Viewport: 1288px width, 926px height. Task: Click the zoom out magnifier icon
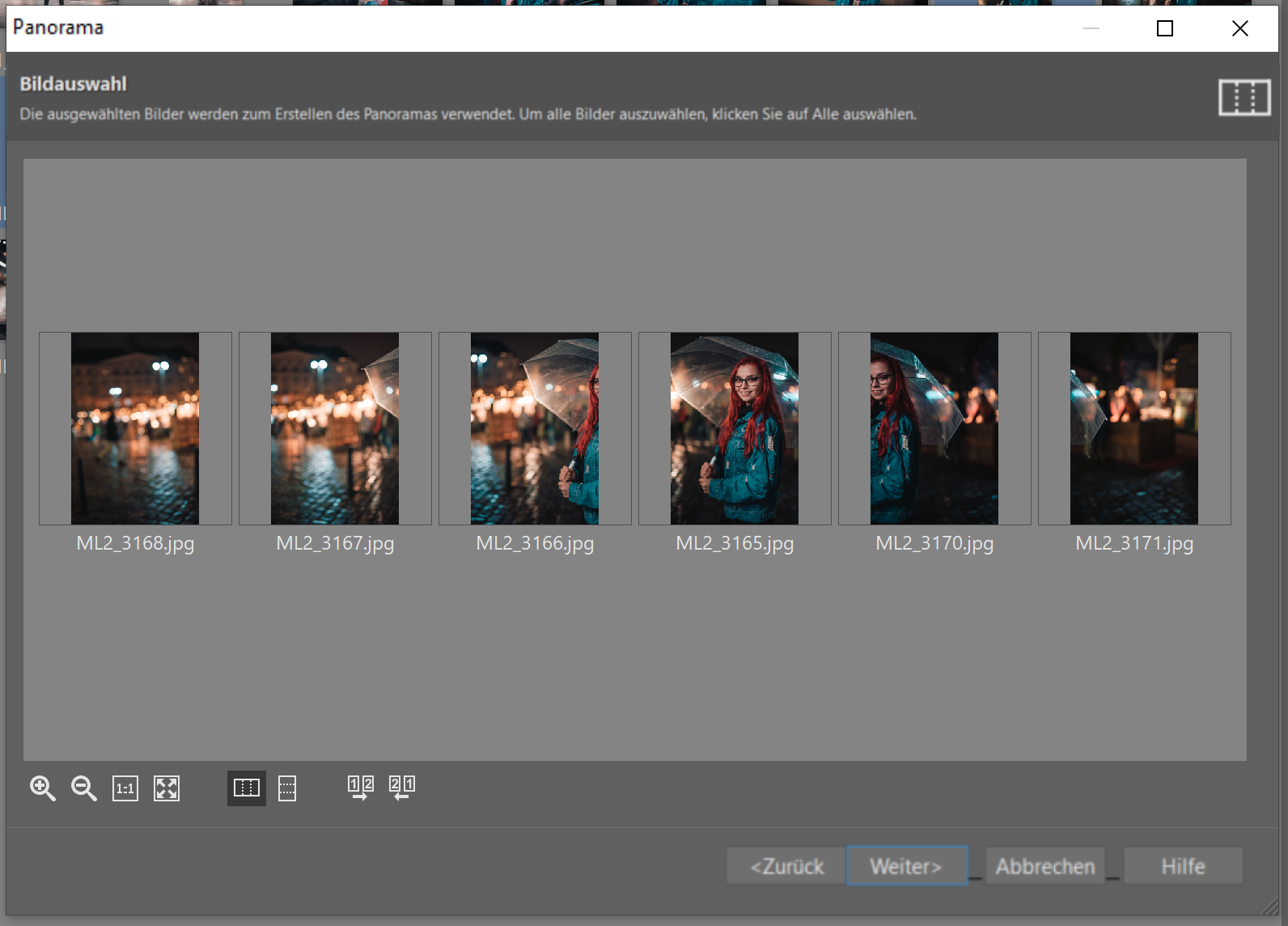[x=84, y=788]
